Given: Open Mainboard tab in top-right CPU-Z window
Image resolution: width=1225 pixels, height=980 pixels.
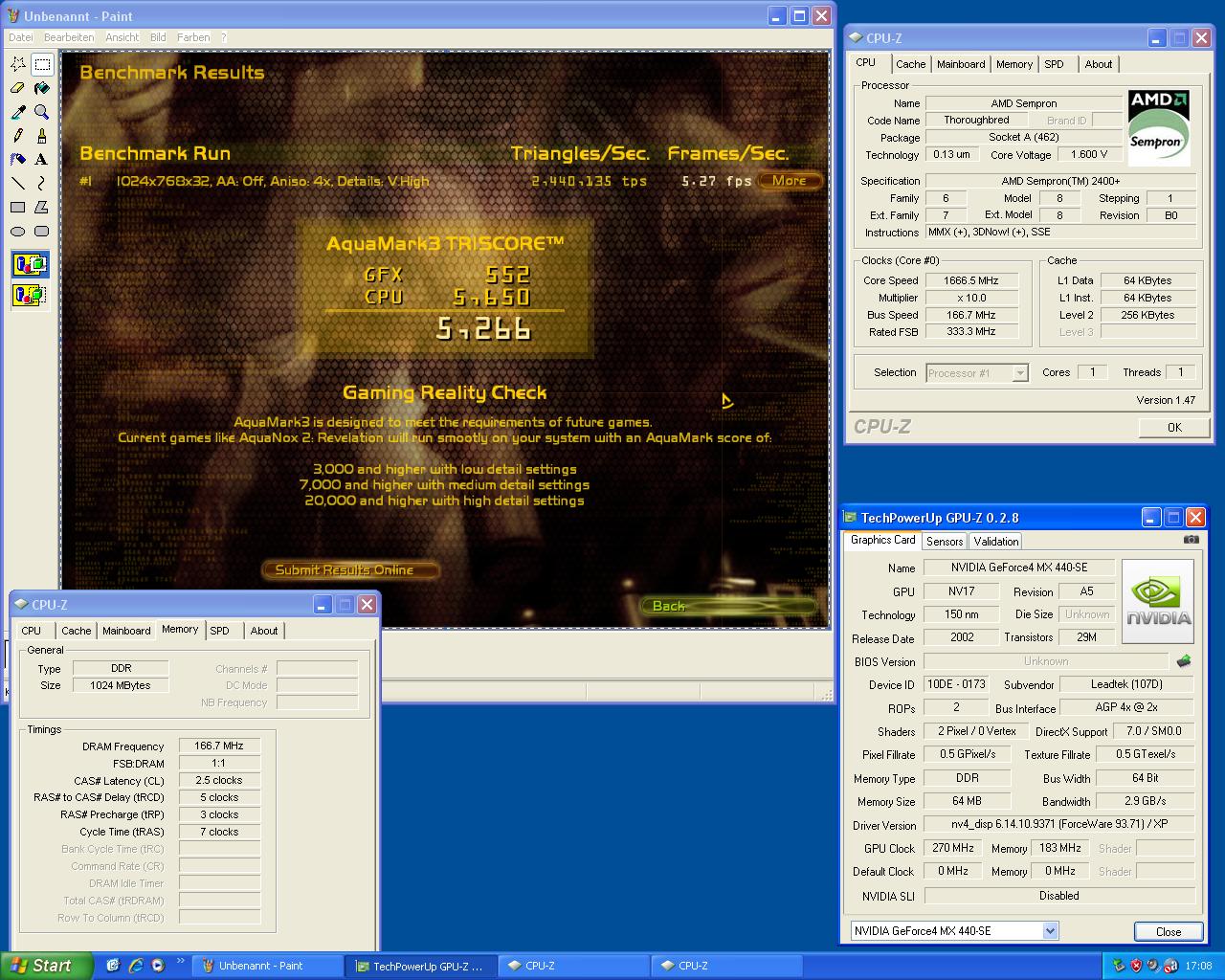Looking at the screenshot, I should pos(961,64).
